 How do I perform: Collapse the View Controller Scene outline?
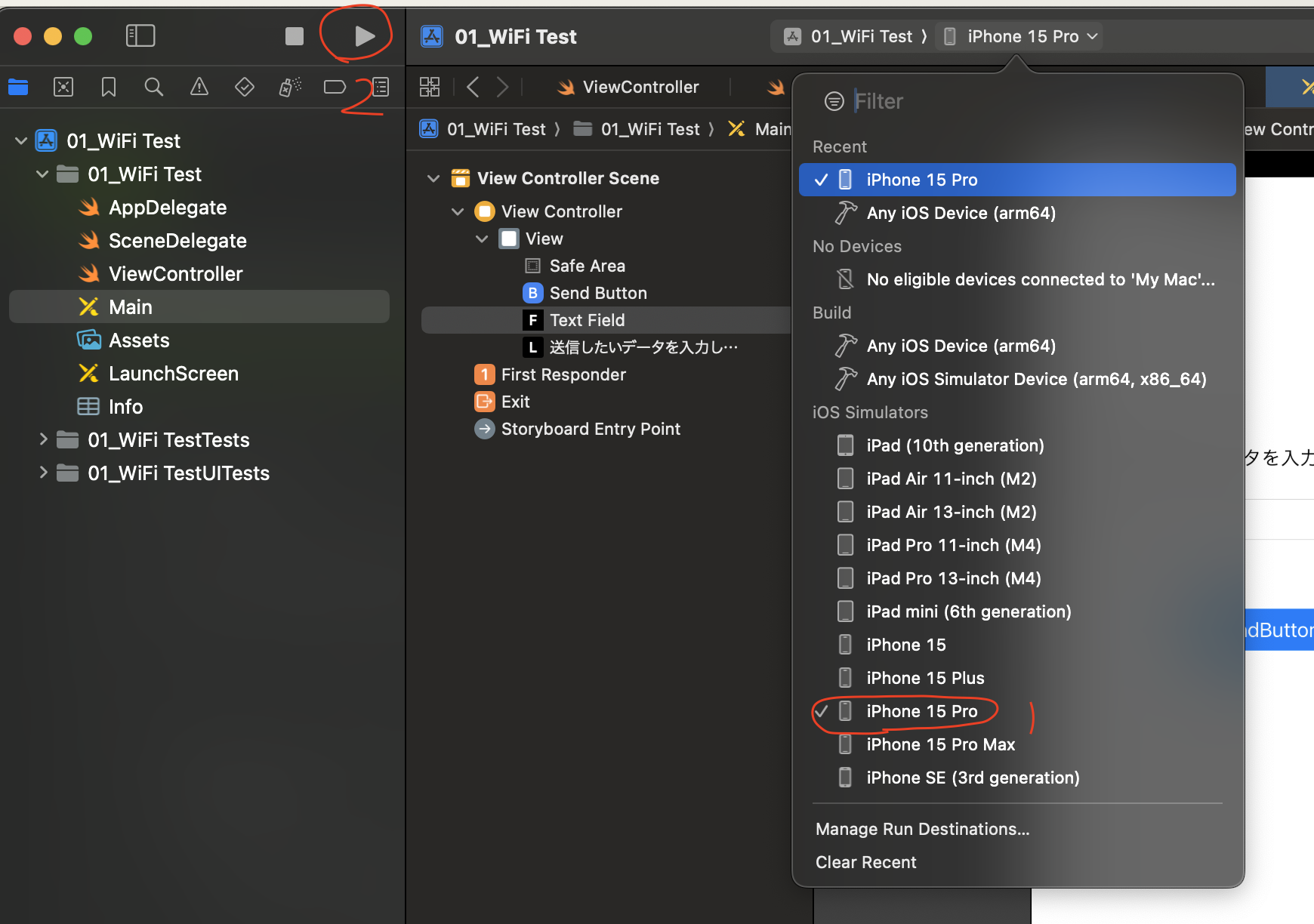click(433, 179)
